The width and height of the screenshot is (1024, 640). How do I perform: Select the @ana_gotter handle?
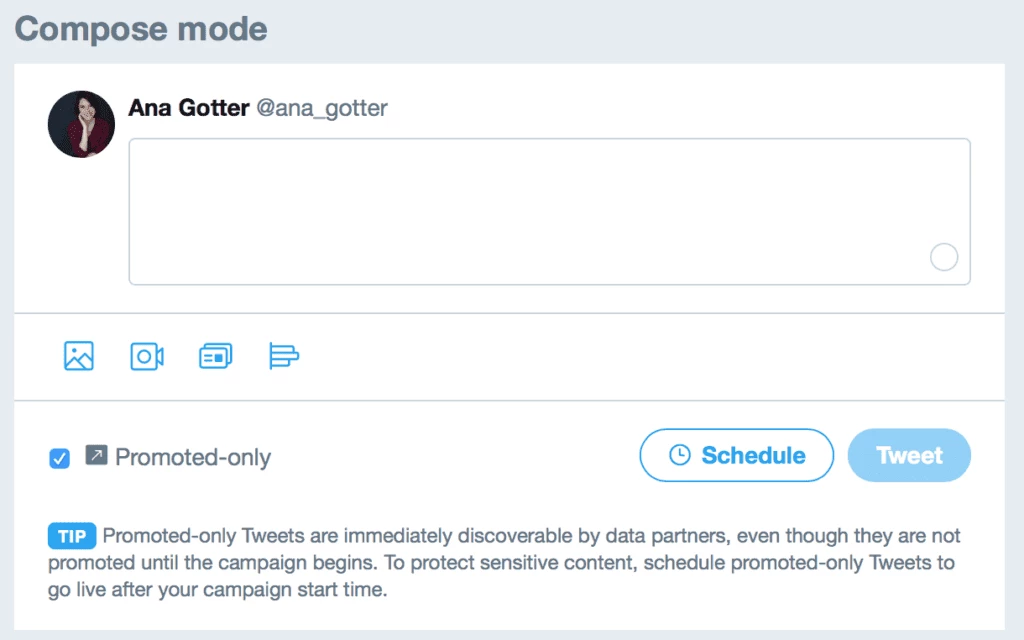tap(322, 108)
